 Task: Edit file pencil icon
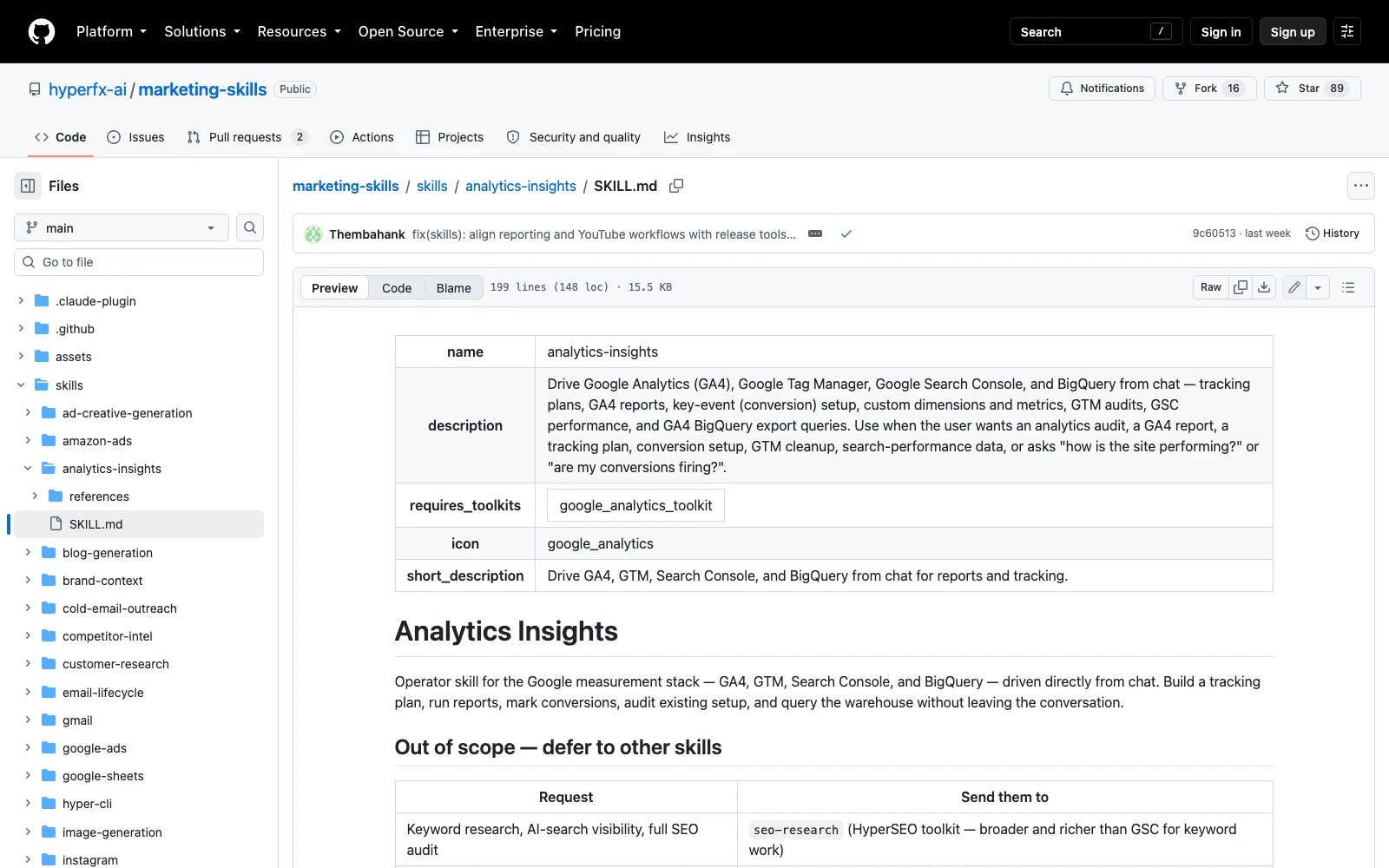click(1294, 287)
